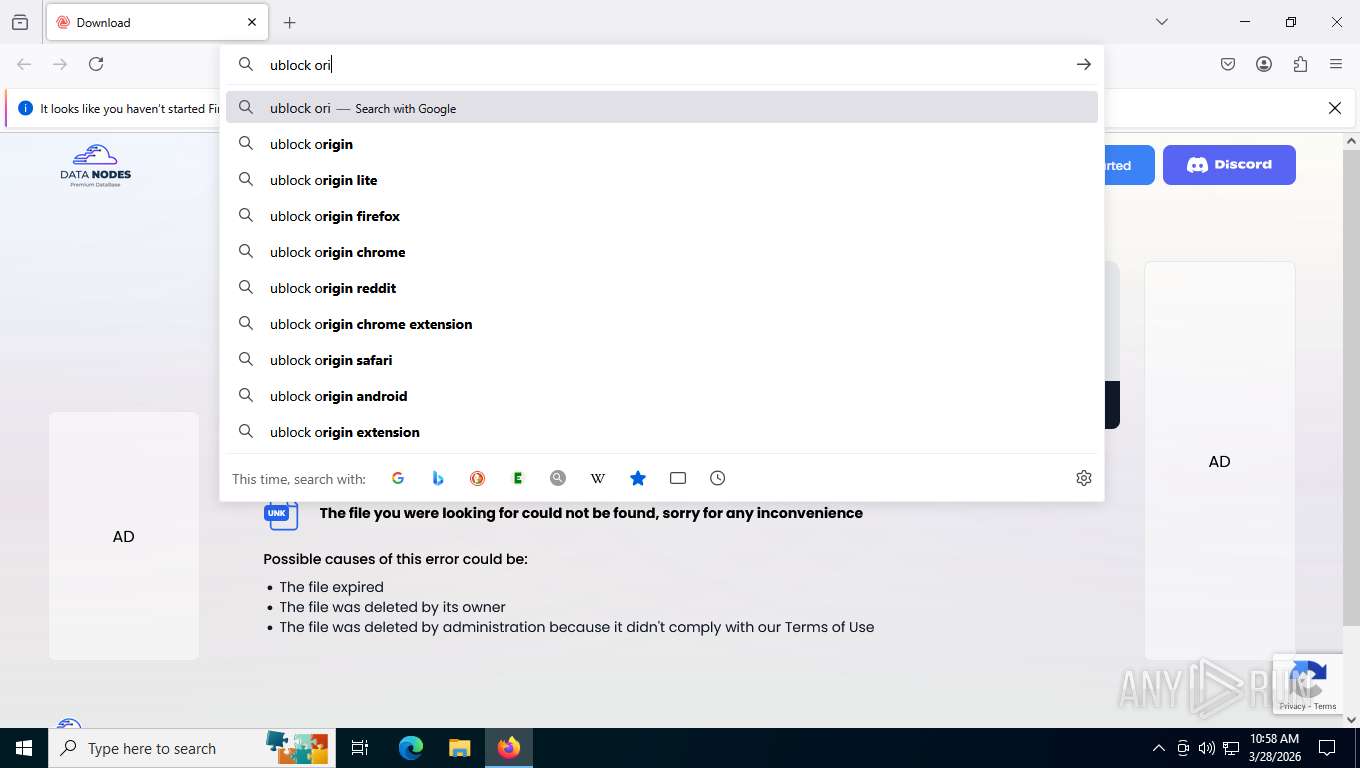Open the Extensions puzzle icon

point(1300,64)
